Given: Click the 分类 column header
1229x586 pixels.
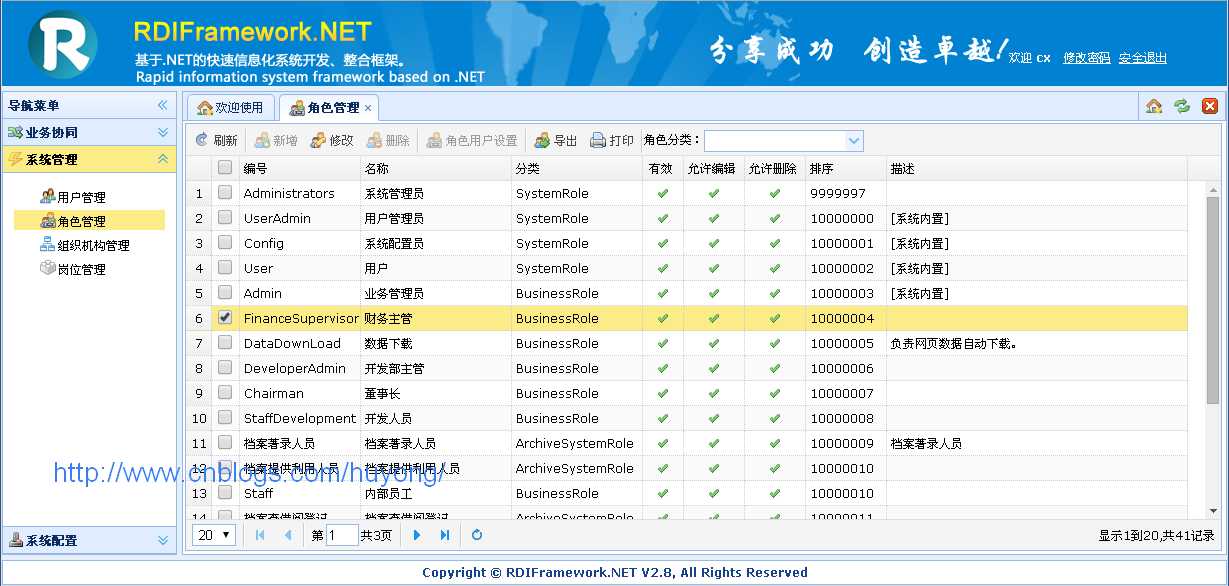Looking at the screenshot, I should [576, 168].
